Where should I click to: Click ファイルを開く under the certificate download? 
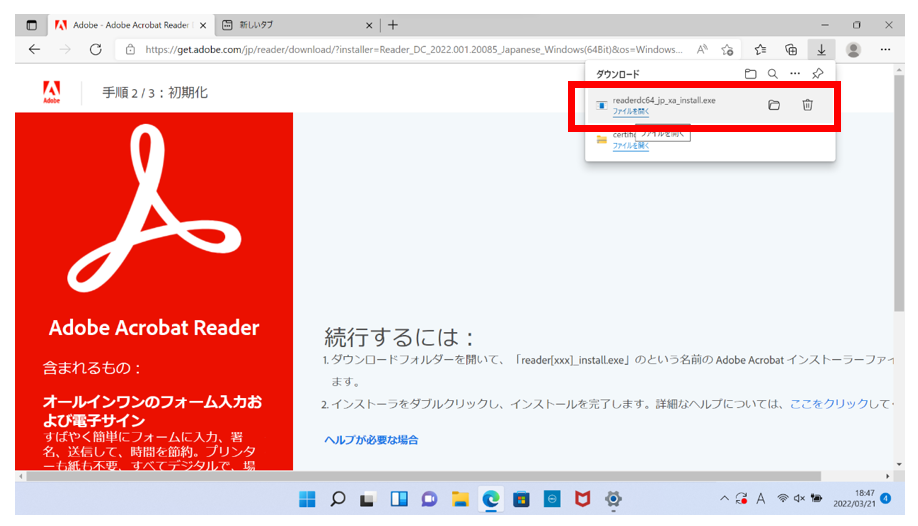(x=631, y=146)
